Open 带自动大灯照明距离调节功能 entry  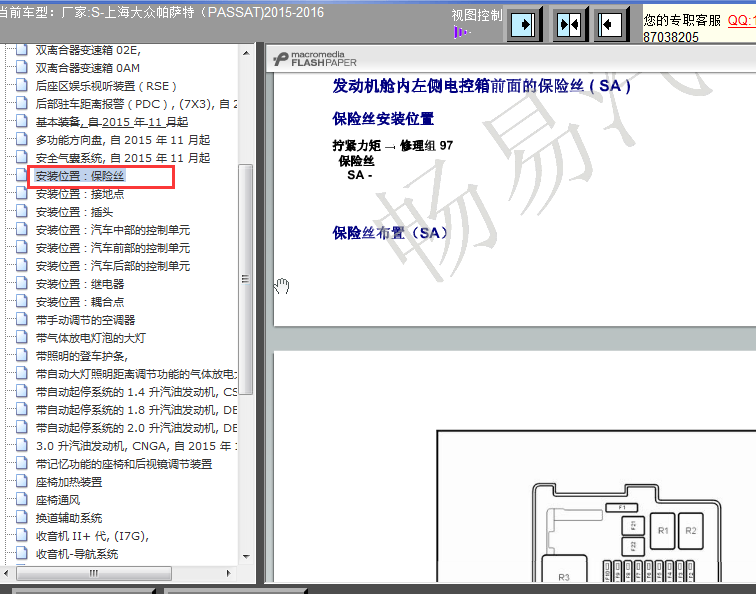tap(136, 374)
